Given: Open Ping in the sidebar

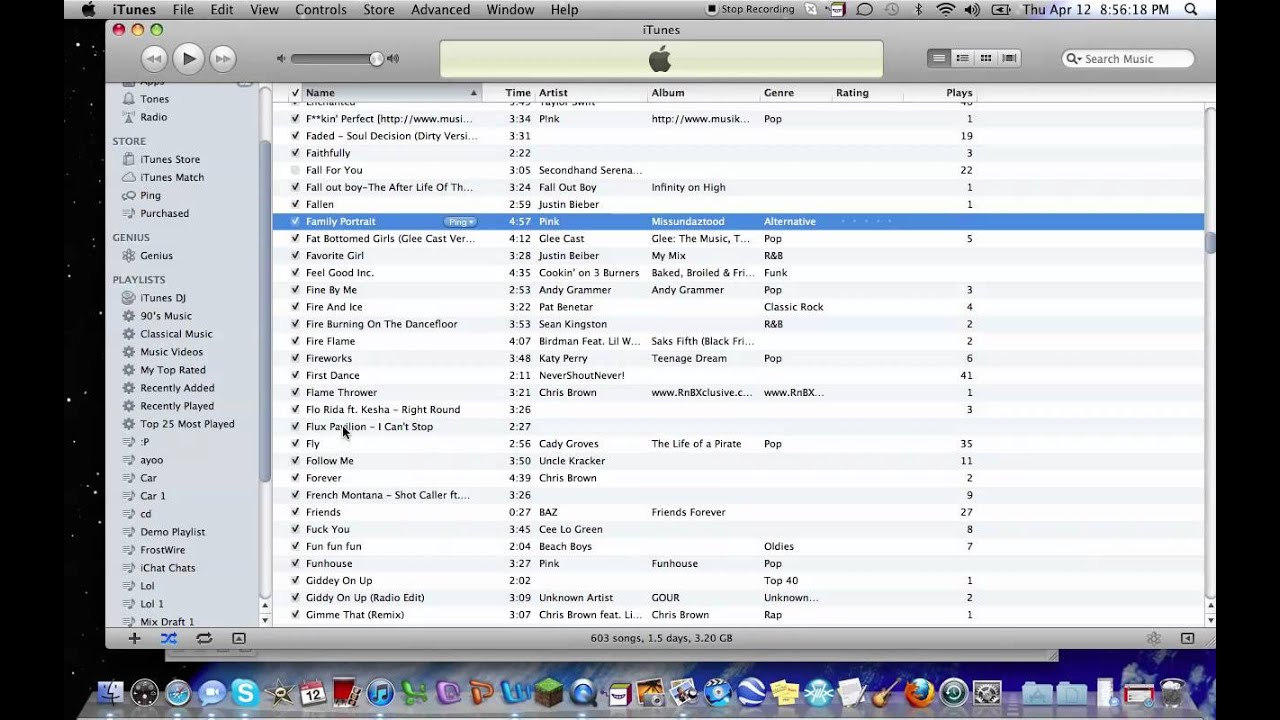Looking at the screenshot, I should tap(150, 195).
